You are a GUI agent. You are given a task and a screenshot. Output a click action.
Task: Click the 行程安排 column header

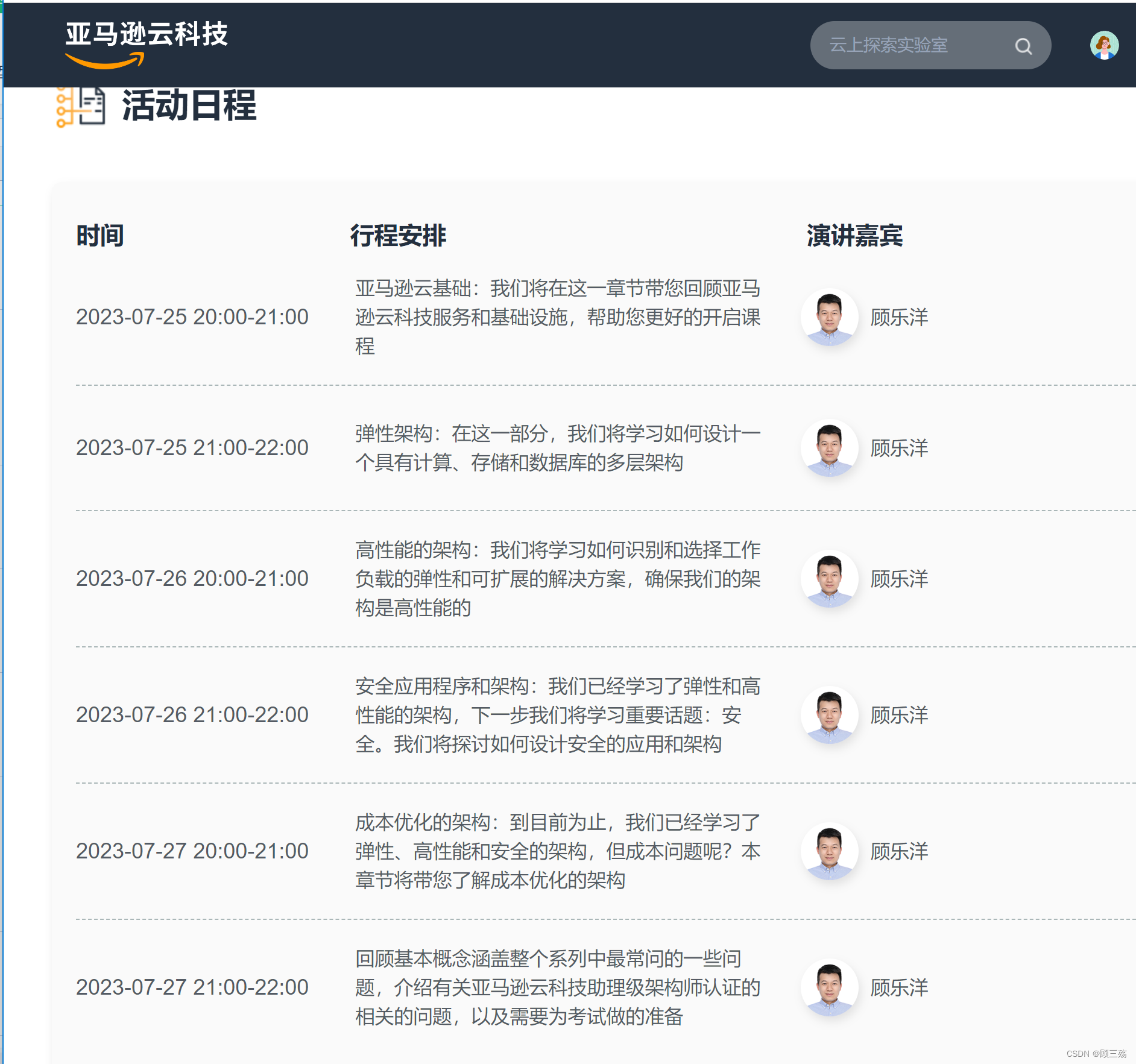point(399,236)
